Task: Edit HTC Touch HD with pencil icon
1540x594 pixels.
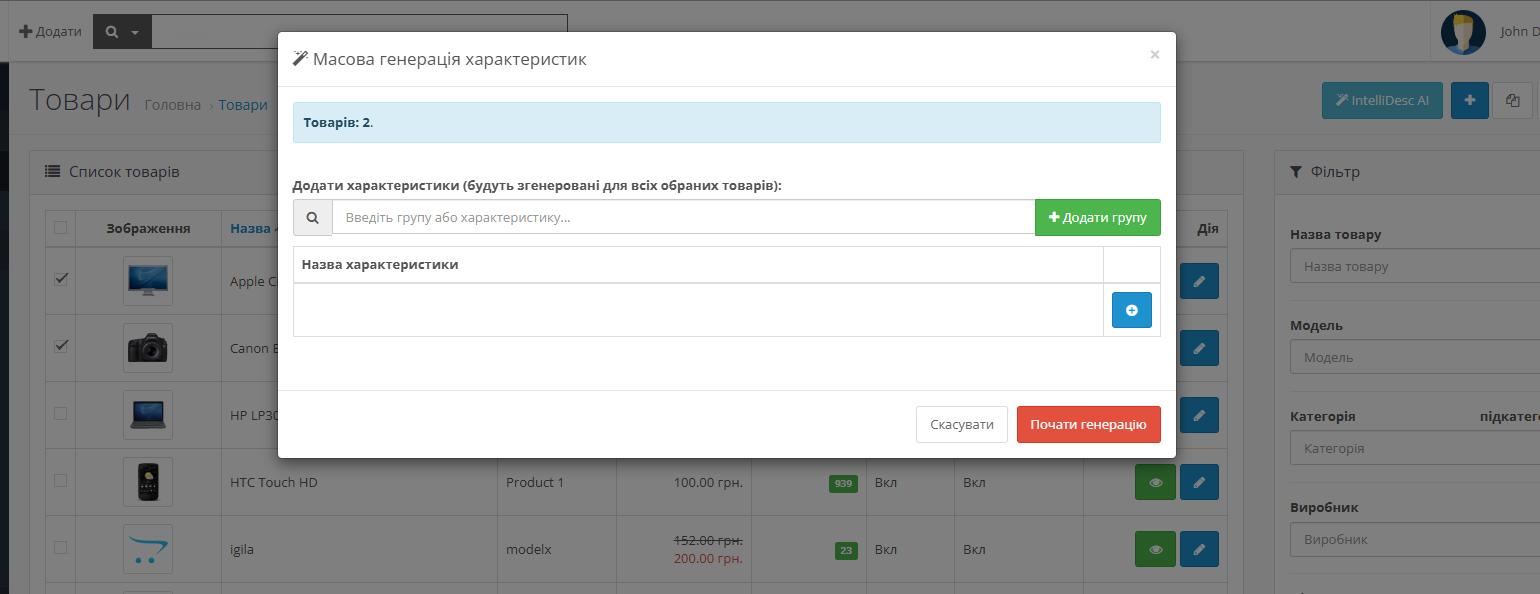Action: 1199,482
